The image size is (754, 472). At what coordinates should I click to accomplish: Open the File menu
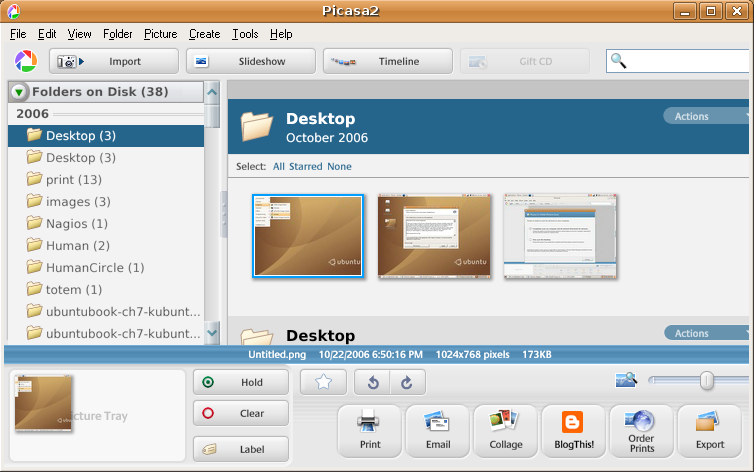18,34
